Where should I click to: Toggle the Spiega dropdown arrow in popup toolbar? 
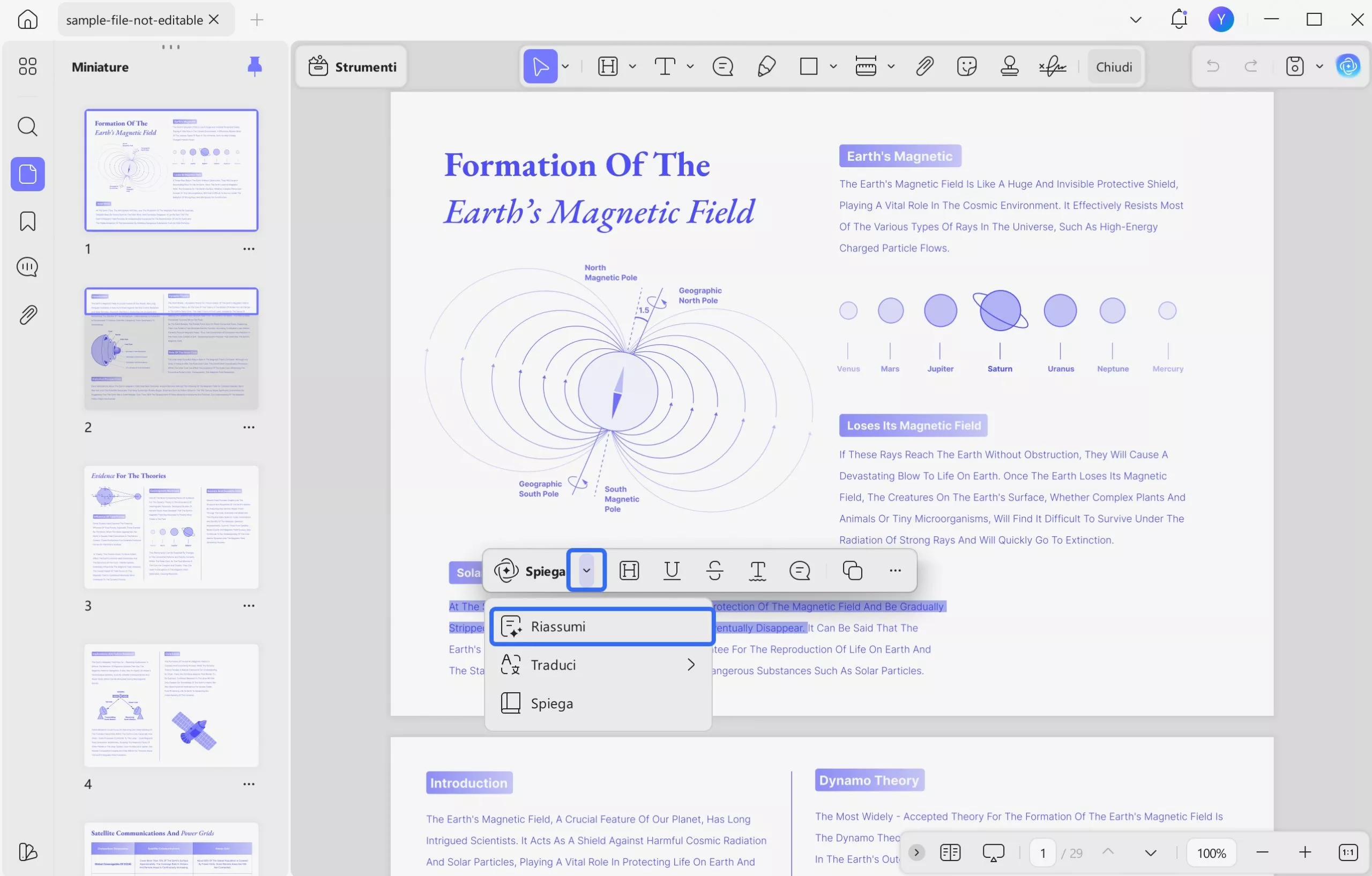(x=586, y=570)
